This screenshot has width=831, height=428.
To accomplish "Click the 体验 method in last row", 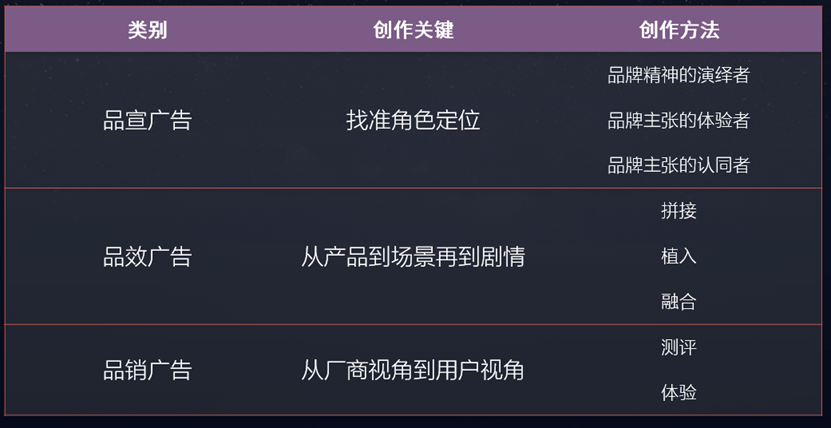I will click(x=679, y=393).
